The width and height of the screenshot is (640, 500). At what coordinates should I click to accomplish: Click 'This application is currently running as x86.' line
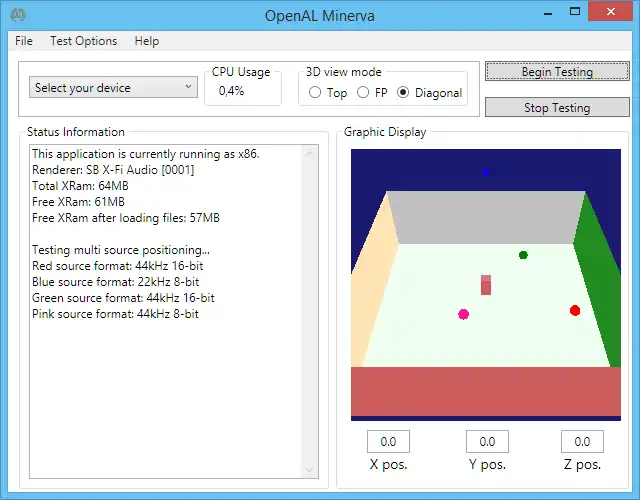(x=146, y=154)
